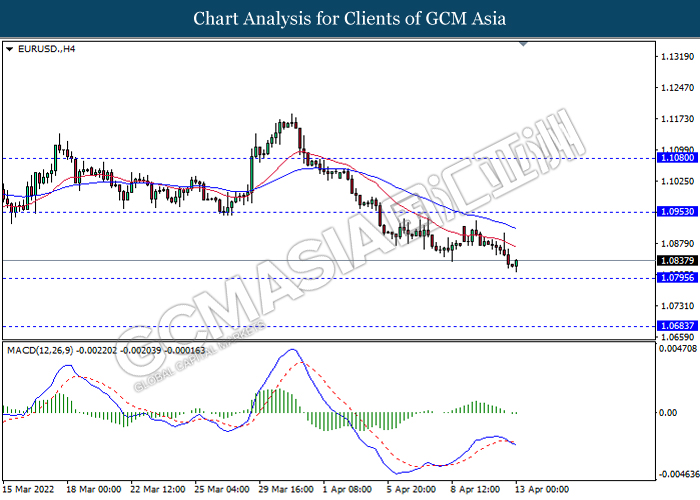700x500 pixels.
Task: Select the 1.10800 resistance level label
Action: pos(677,158)
